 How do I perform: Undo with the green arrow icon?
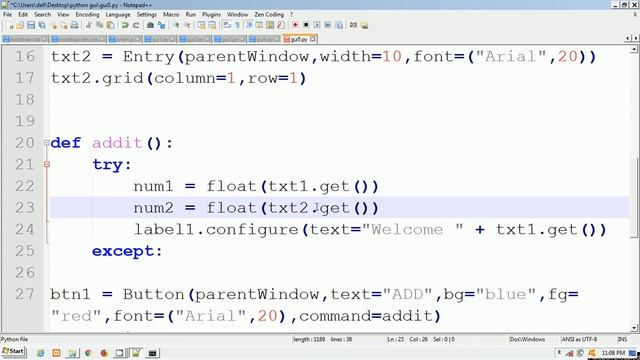(x=125, y=25)
